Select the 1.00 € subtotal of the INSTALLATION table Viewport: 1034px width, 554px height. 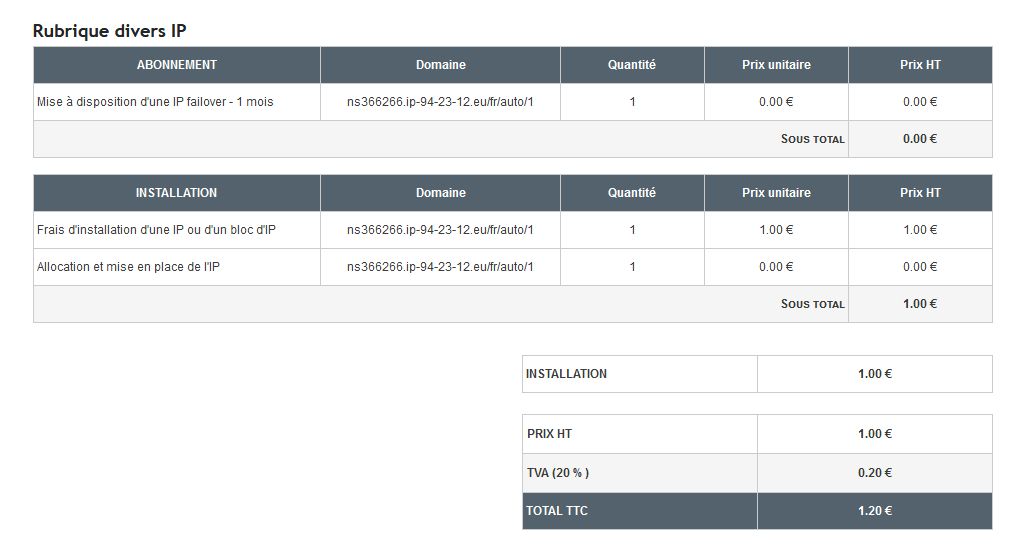(920, 304)
